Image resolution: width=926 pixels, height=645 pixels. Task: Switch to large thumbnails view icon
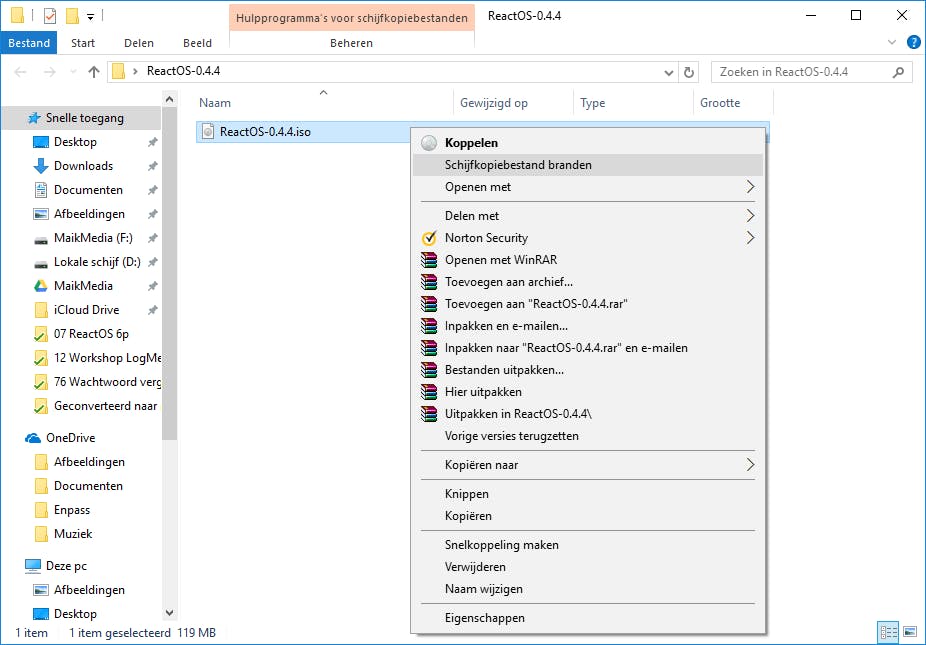click(x=909, y=632)
